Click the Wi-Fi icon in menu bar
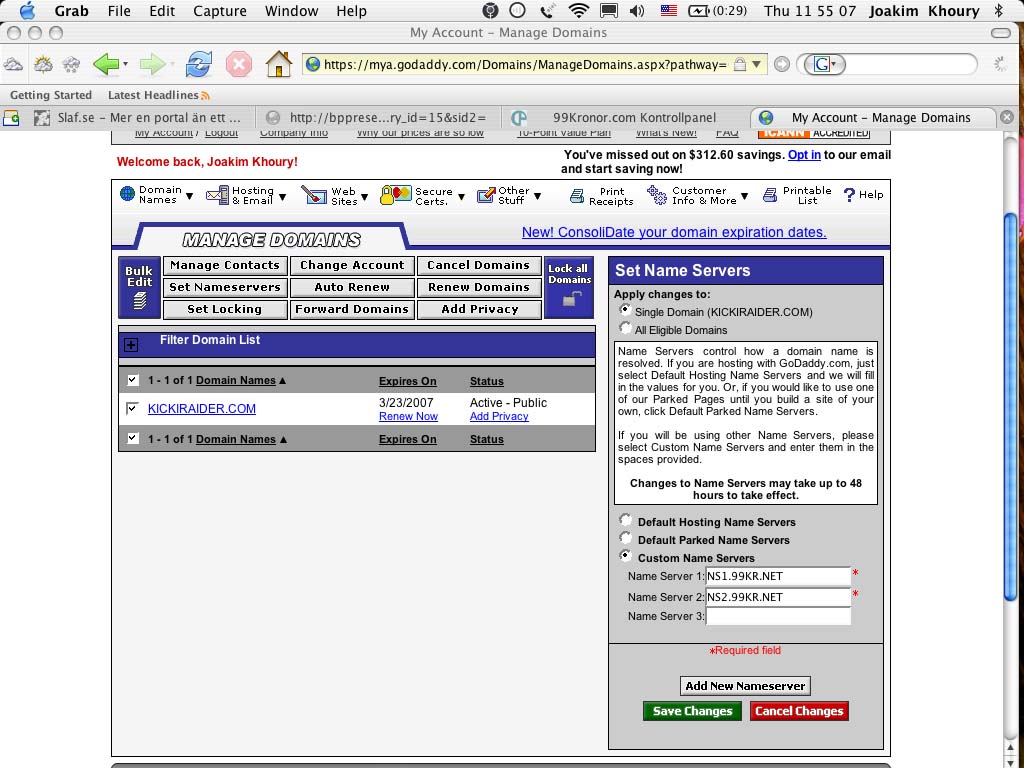Image resolution: width=1024 pixels, height=768 pixels. tap(578, 10)
